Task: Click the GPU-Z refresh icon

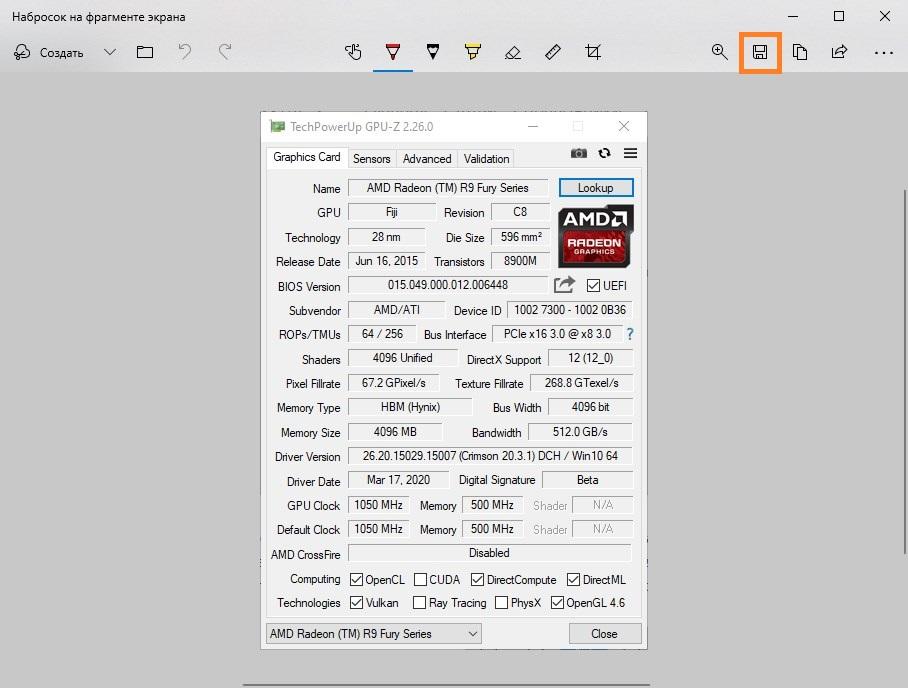Action: pos(605,153)
